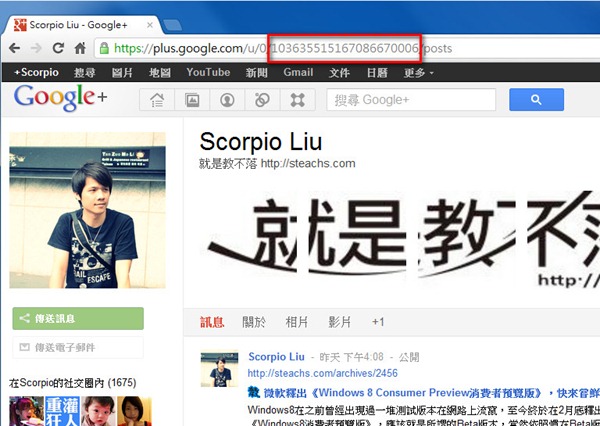Go to the browser Home icon
The height and width of the screenshot is (426, 600).
click(80, 48)
